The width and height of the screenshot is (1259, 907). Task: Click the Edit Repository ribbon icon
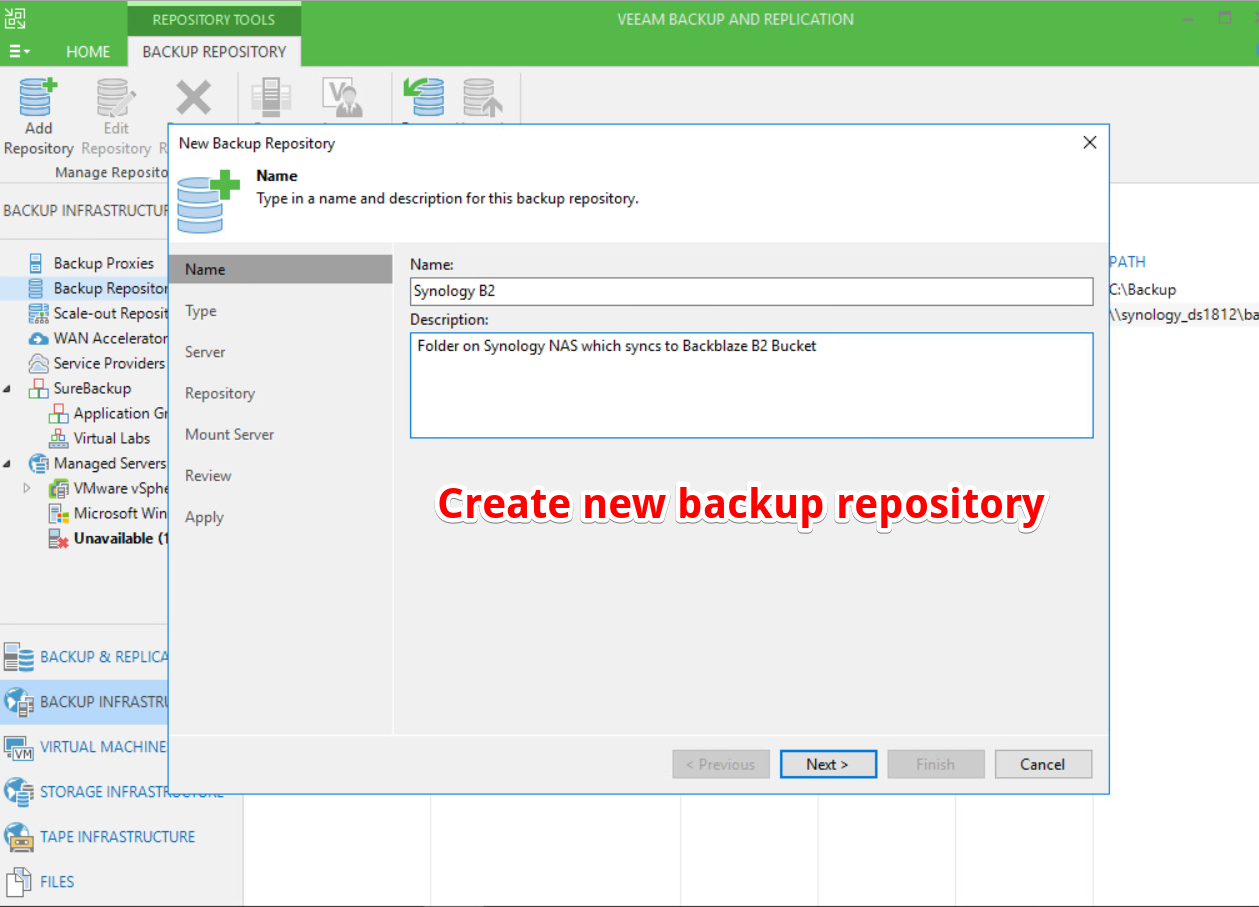pyautogui.click(x=116, y=98)
